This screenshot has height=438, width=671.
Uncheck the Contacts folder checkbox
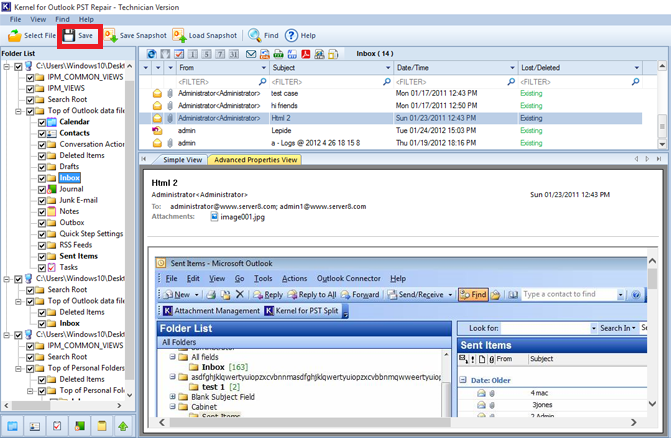point(42,133)
